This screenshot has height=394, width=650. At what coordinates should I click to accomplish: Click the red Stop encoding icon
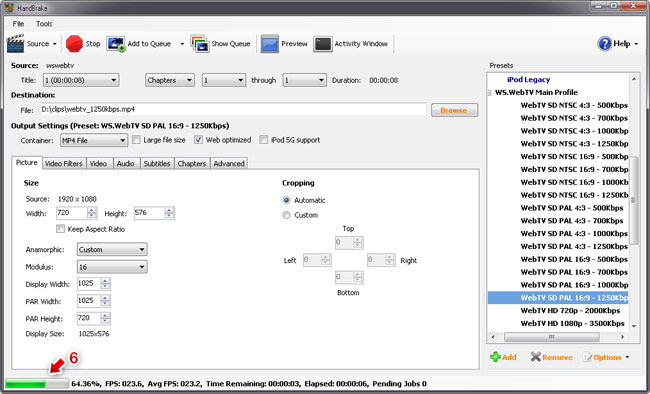click(x=74, y=44)
